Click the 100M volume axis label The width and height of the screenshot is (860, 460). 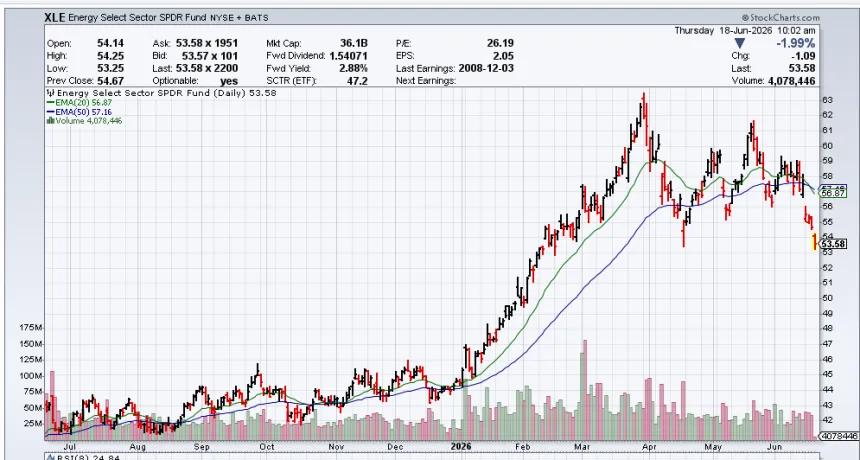31,376
